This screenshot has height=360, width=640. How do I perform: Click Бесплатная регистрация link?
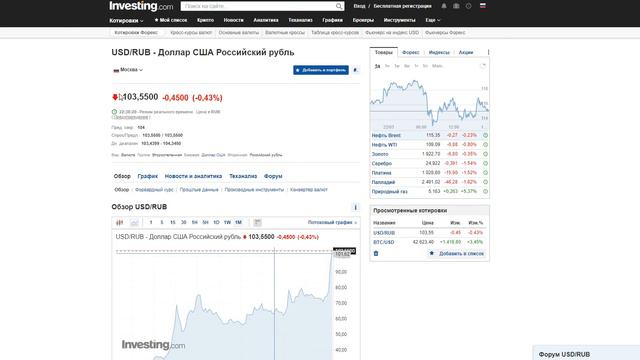click(402, 6)
